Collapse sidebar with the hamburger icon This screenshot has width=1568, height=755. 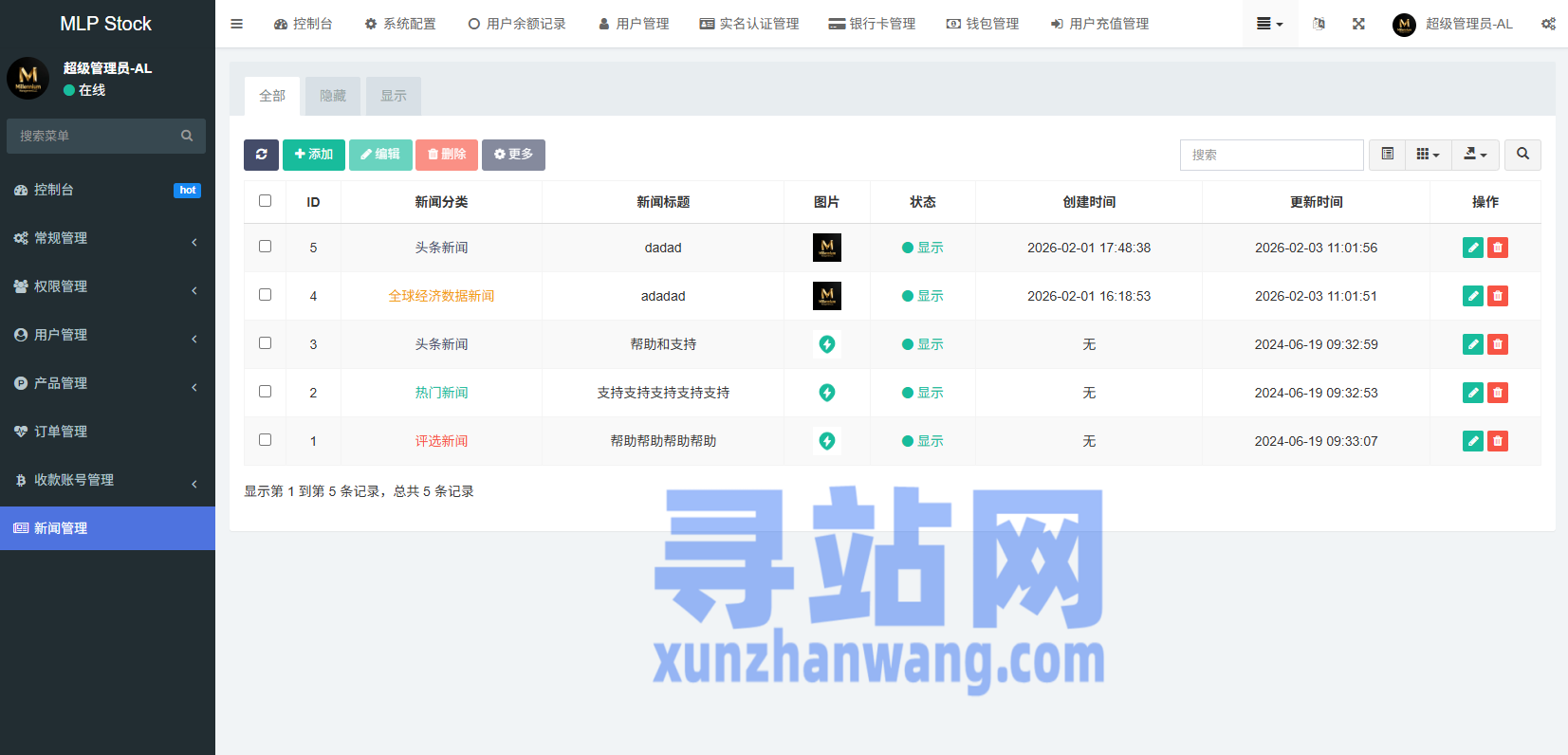coord(237,24)
